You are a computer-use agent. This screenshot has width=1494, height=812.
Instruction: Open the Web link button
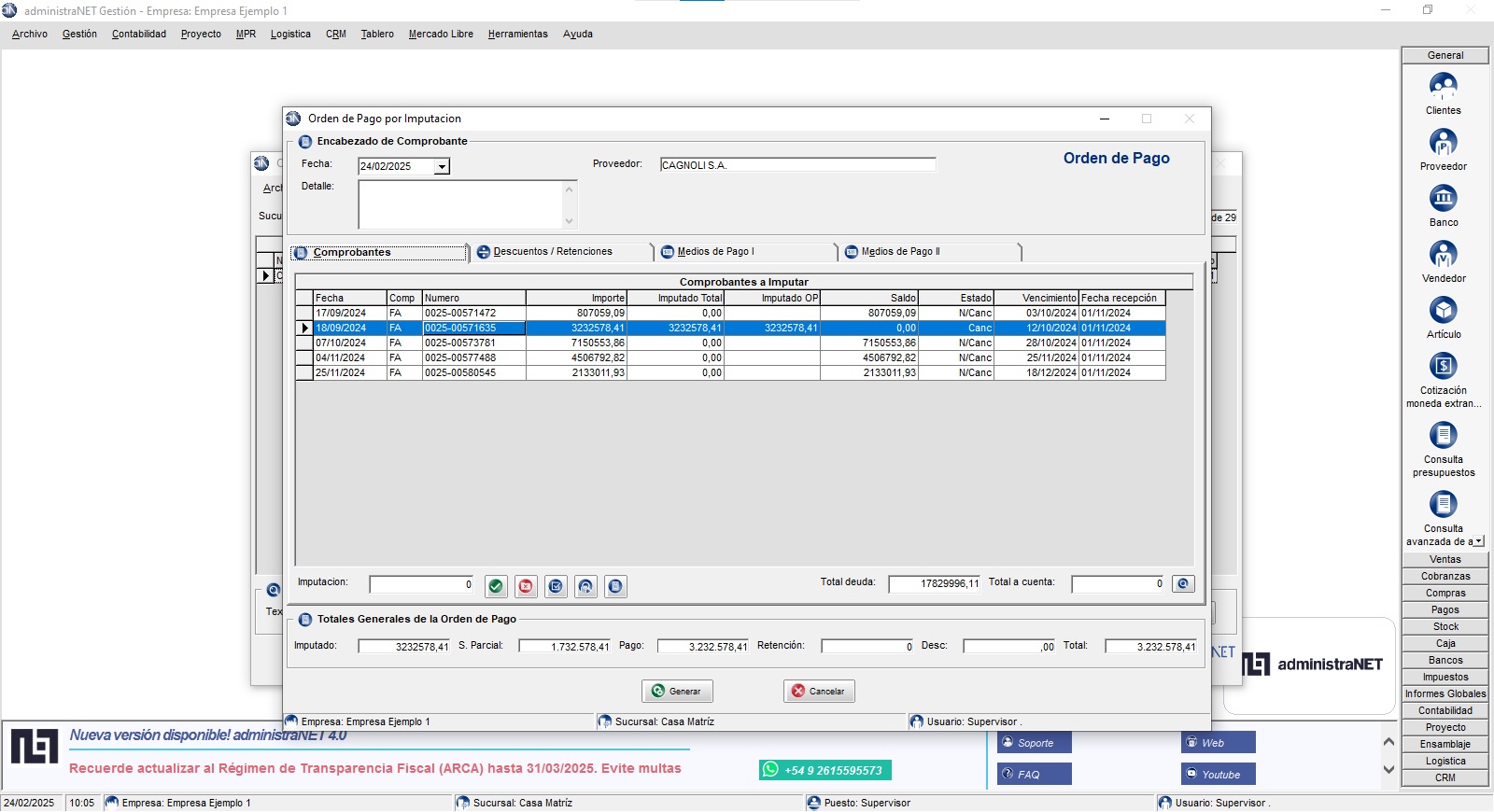point(1219,743)
